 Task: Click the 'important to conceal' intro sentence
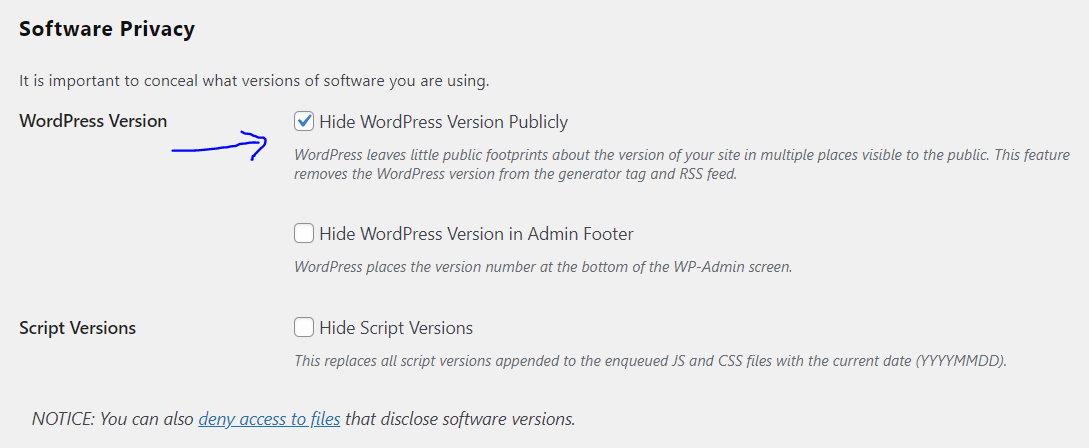[x=254, y=79]
